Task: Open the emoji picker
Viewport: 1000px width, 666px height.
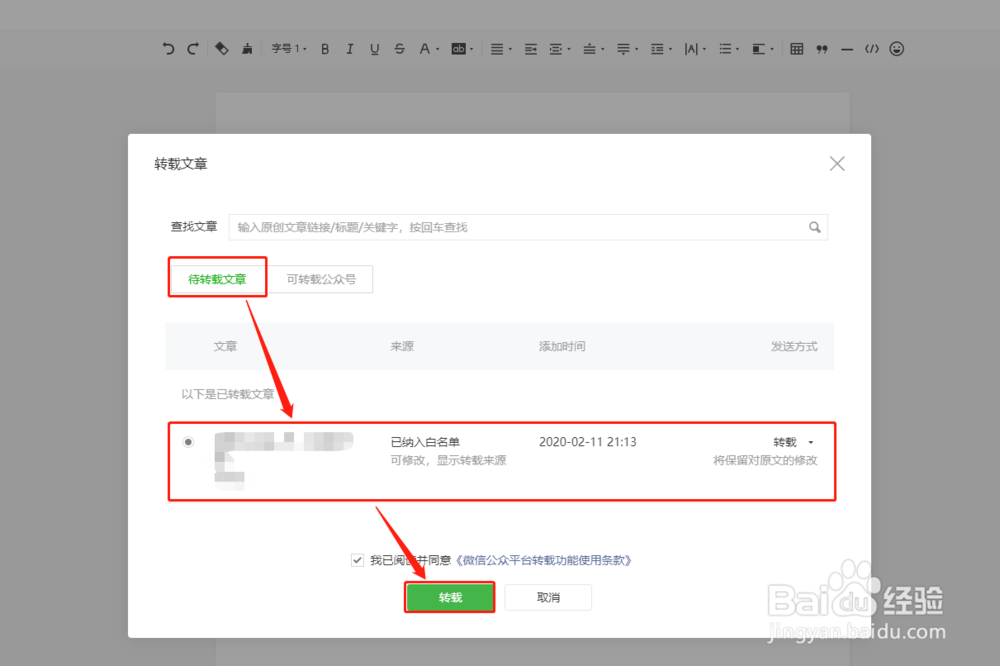Action: point(897,49)
